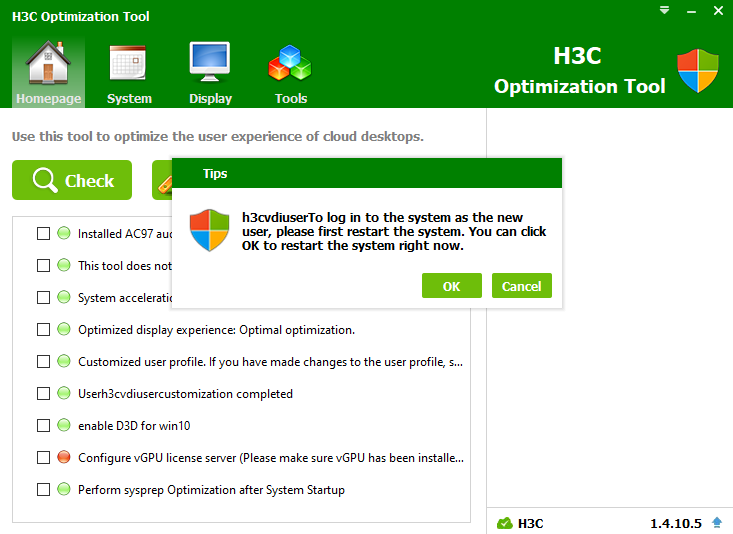
Task: Confirm restart with the OK button
Action: tap(452, 286)
